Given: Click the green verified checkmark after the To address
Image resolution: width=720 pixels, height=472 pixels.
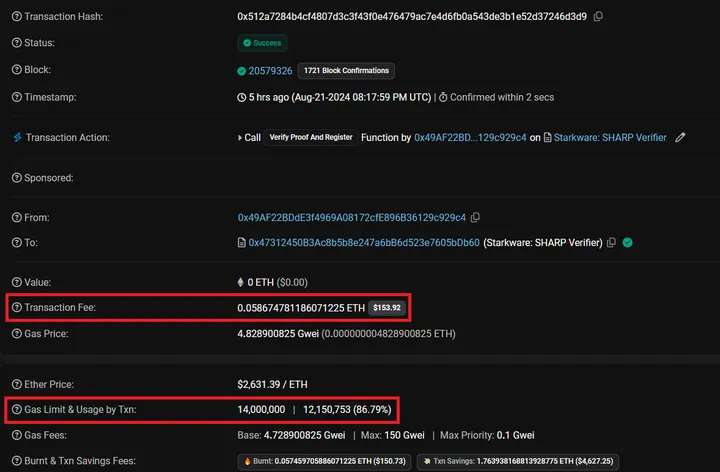Looking at the screenshot, I should pyautogui.click(x=627, y=243).
